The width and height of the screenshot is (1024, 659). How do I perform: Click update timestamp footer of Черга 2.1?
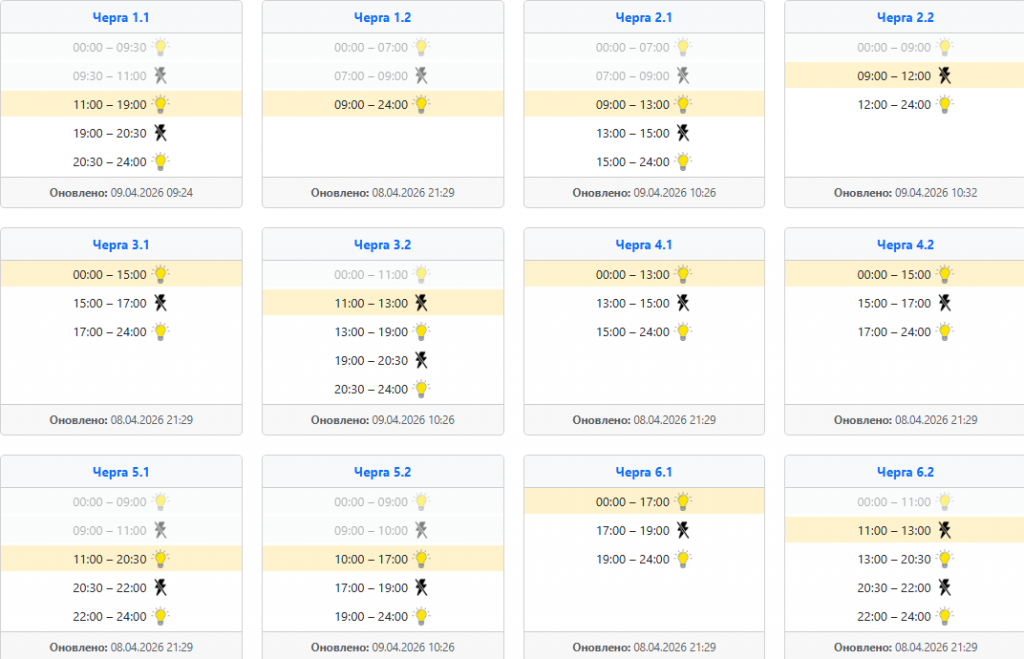click(x=644, y=193)
